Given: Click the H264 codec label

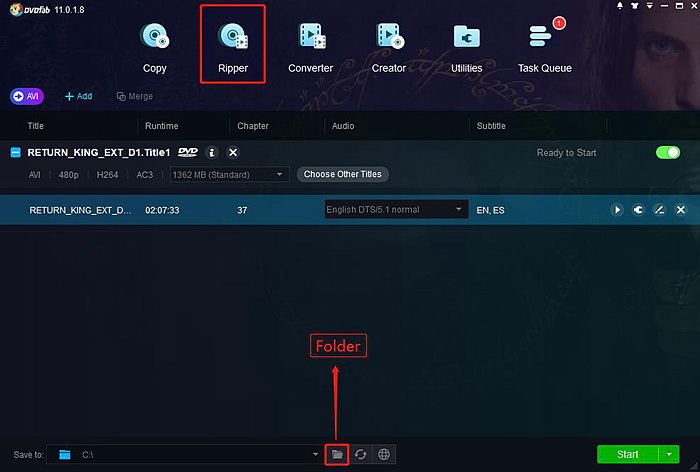Looking at the screenshot, I should coord(108,175).
